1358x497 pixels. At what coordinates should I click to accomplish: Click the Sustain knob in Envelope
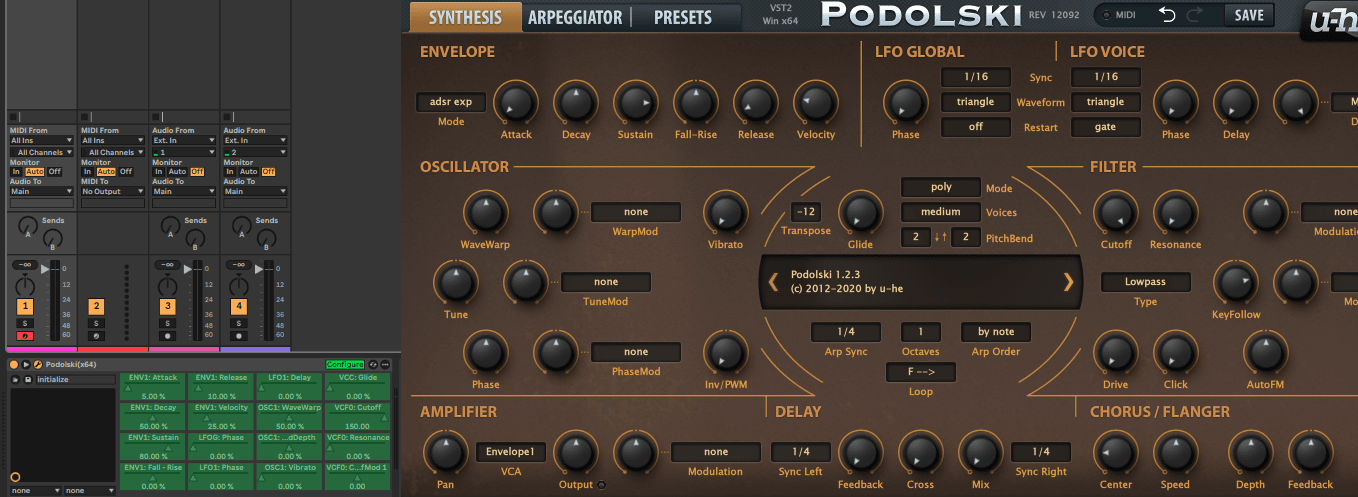pyautogui.click(x=635, y=102)
